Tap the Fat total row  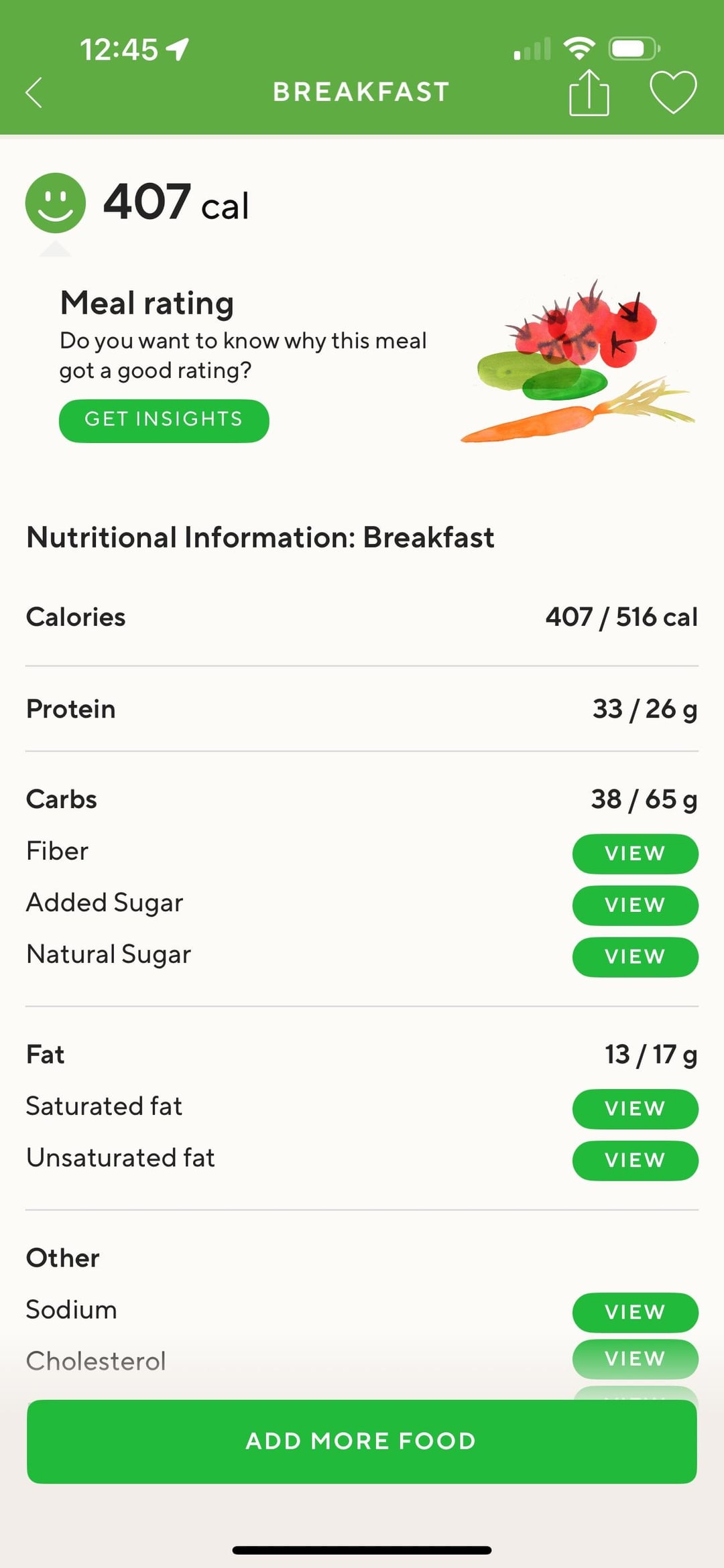pyautogui.click(x=362, y=1054)
